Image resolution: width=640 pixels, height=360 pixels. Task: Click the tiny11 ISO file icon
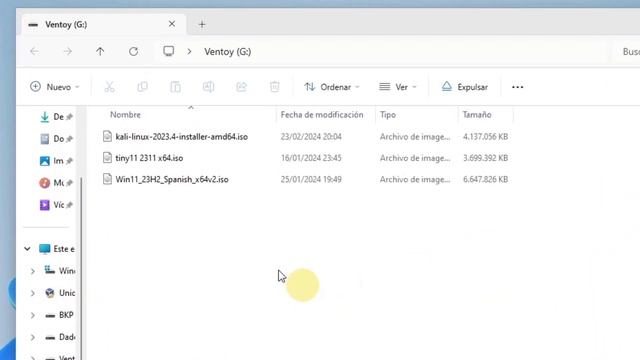tap(107, 158)
